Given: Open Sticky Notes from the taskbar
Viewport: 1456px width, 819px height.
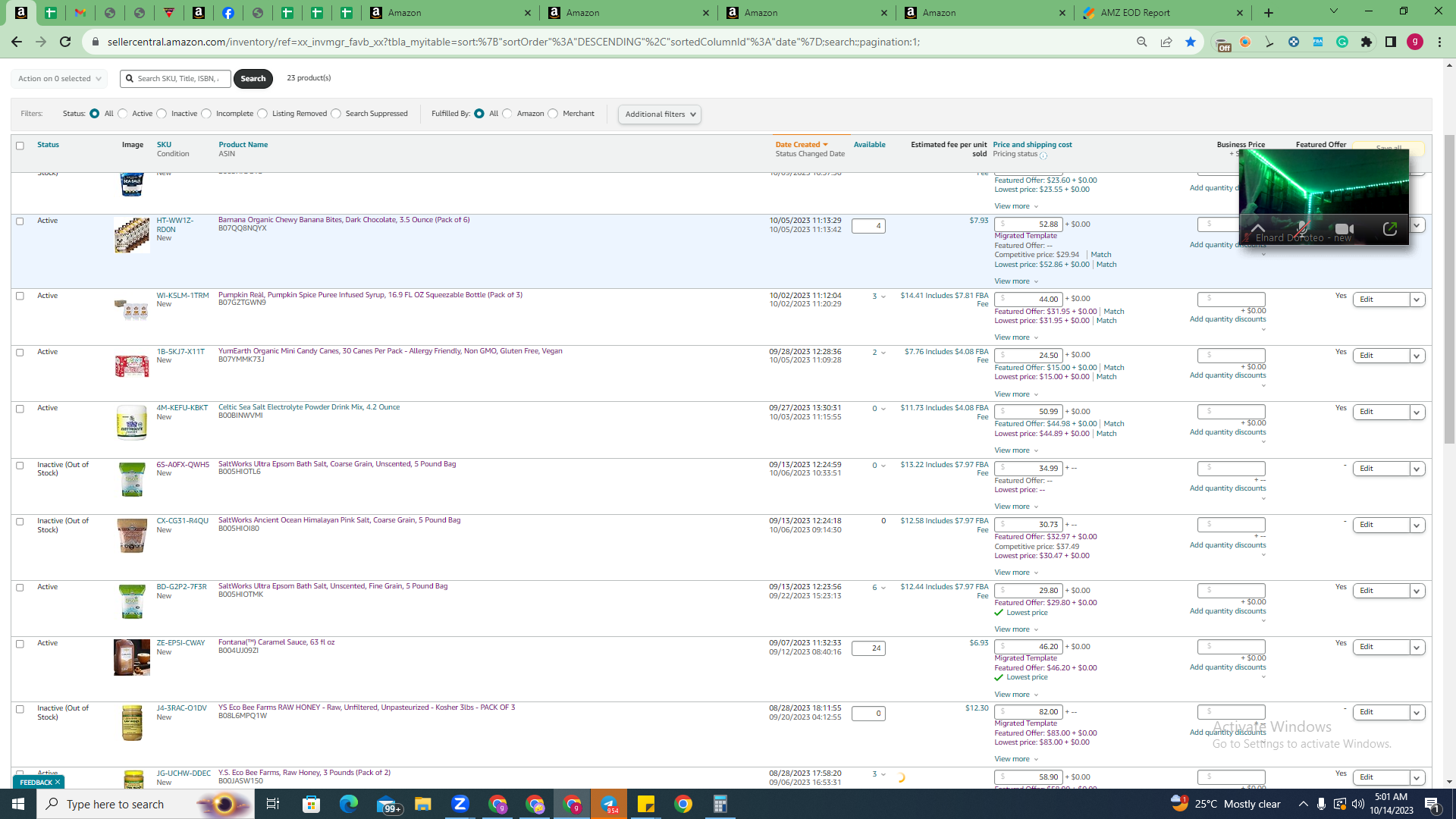Looking at the screenshot, I should pyautogui.click(x=646, y=804).
